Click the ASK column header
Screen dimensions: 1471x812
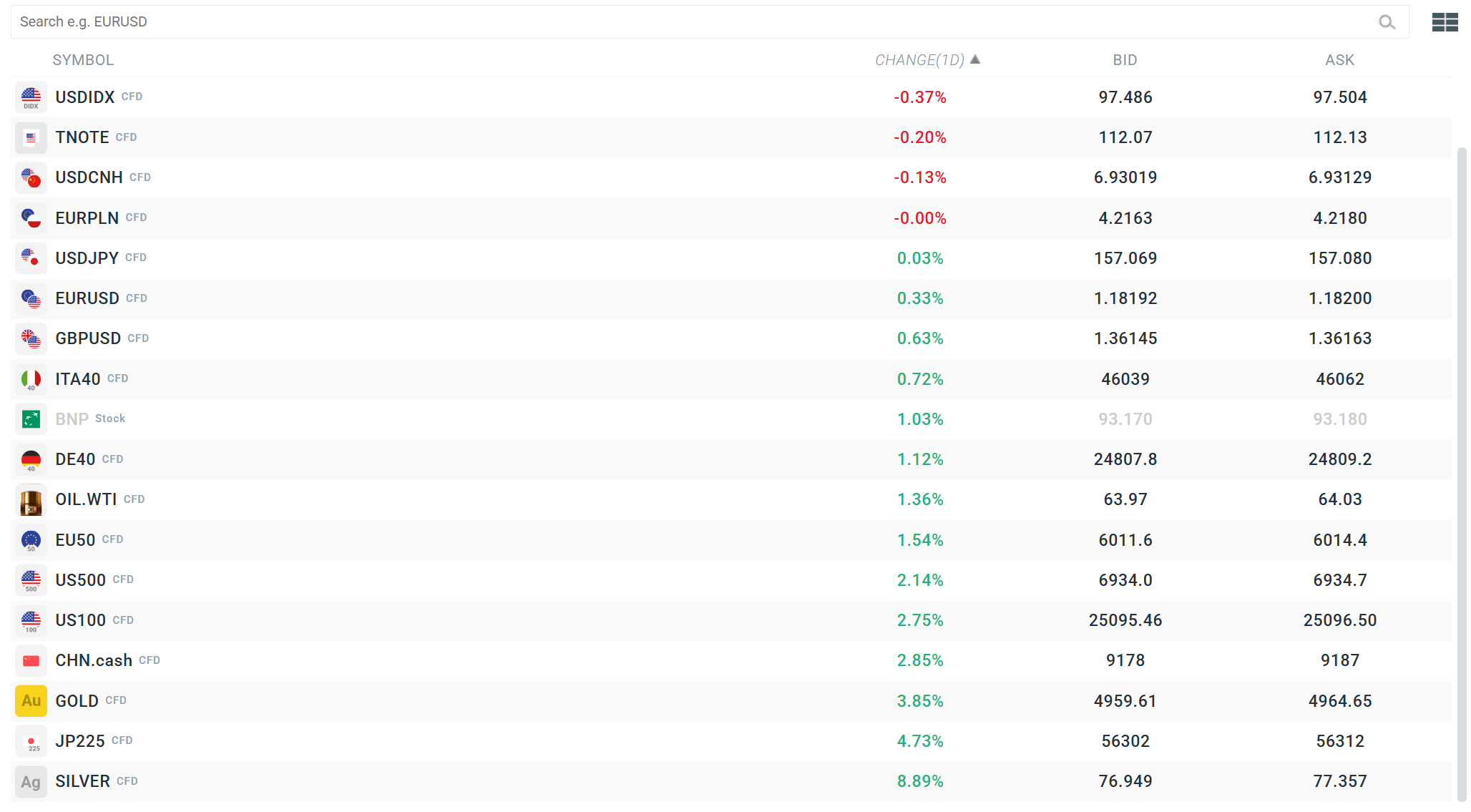pyautogui.click(x=1339, y=60)
